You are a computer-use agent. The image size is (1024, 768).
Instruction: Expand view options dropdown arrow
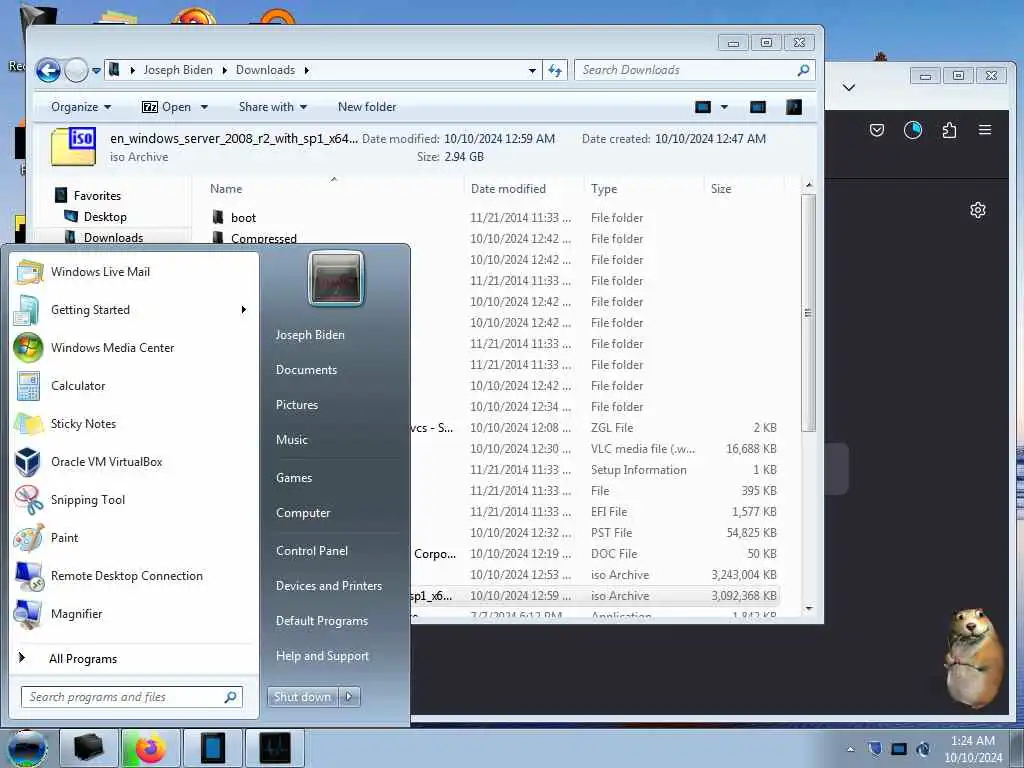(x=724, y=107)
